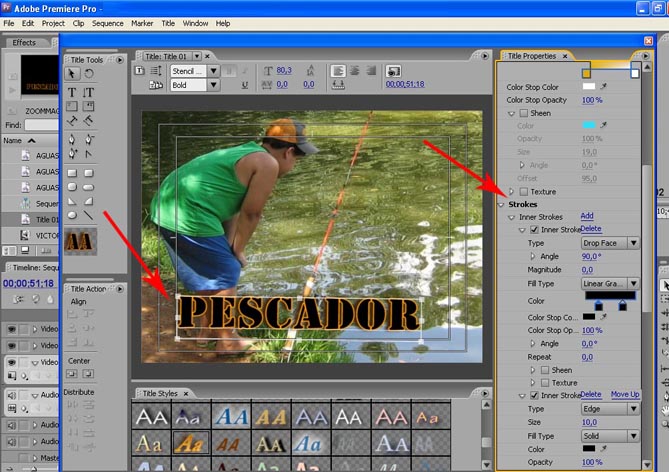This screenshot has height=472, width=669.
Task: Toggle the Show Video background icon
Action: (393, 71)
